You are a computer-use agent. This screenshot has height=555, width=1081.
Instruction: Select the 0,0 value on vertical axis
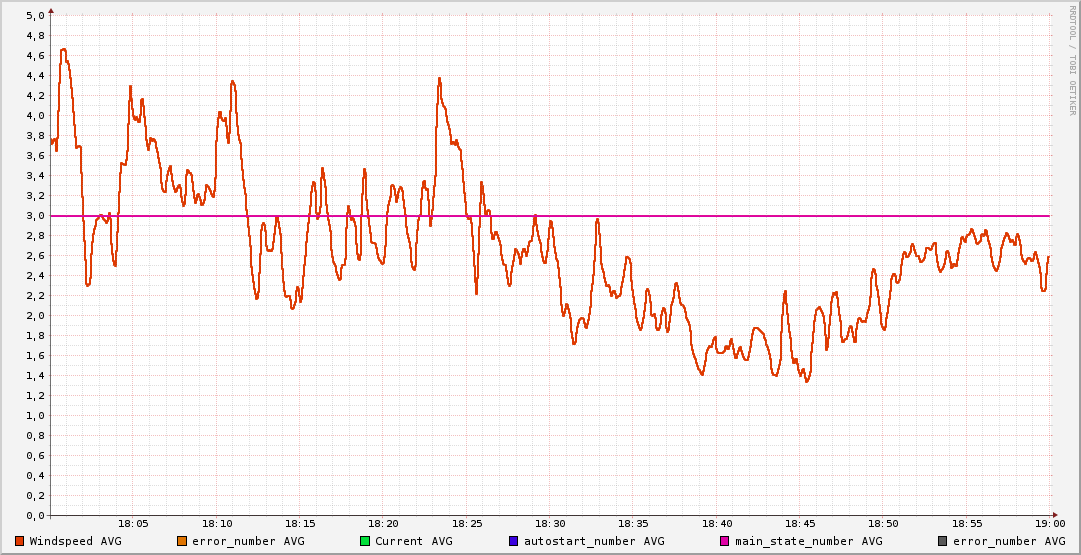(35, 516)
